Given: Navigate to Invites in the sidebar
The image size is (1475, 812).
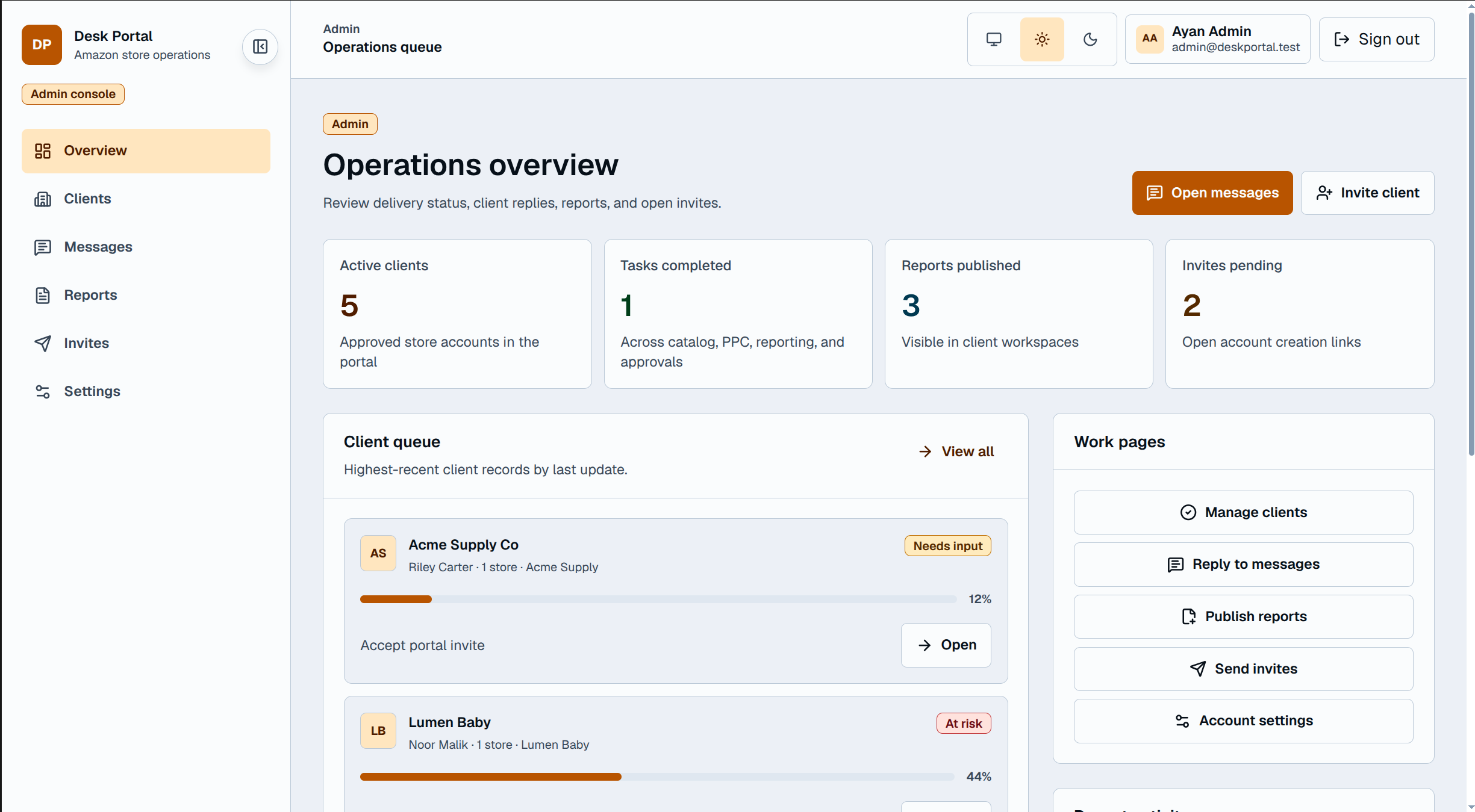Looking at the screenshot, I should click(x=146, y=343).
